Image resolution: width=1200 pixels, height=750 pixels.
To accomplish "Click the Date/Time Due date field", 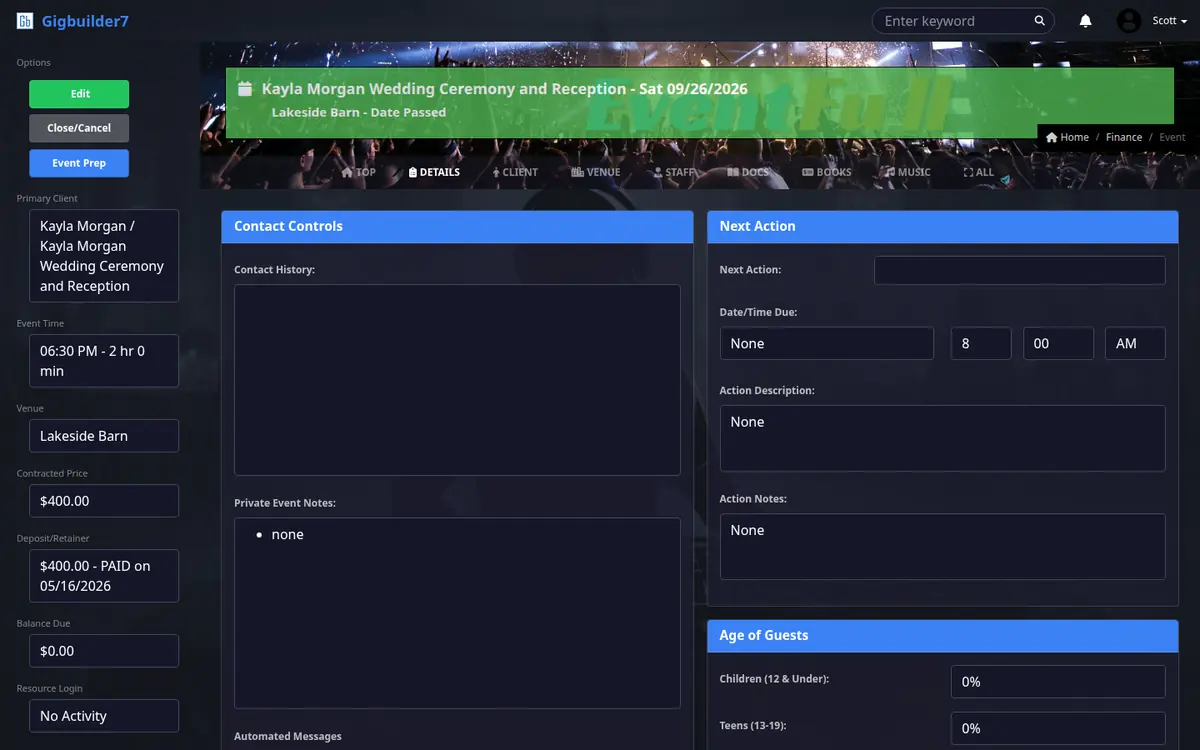I will [x=826, y=343].
